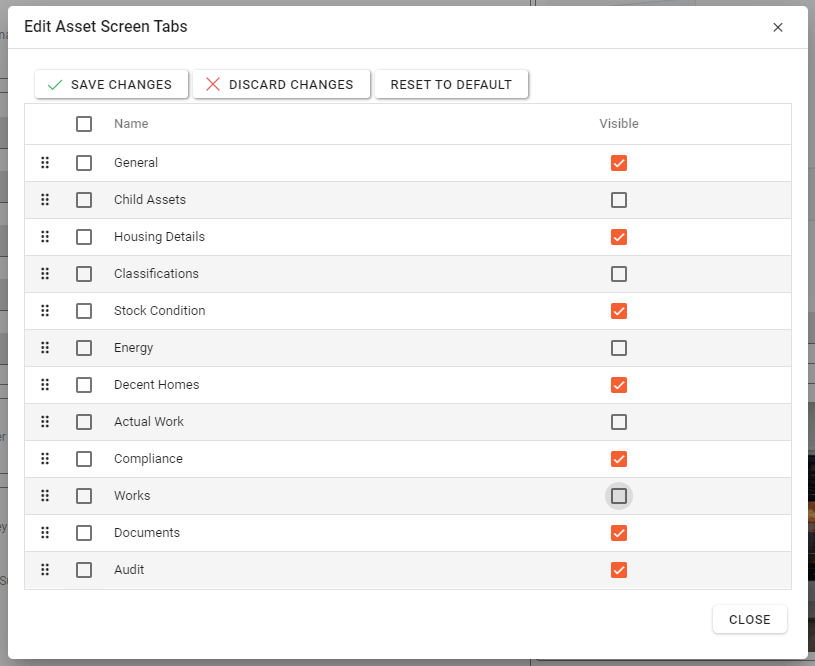Click the drag handle for General row

point(45,163)
